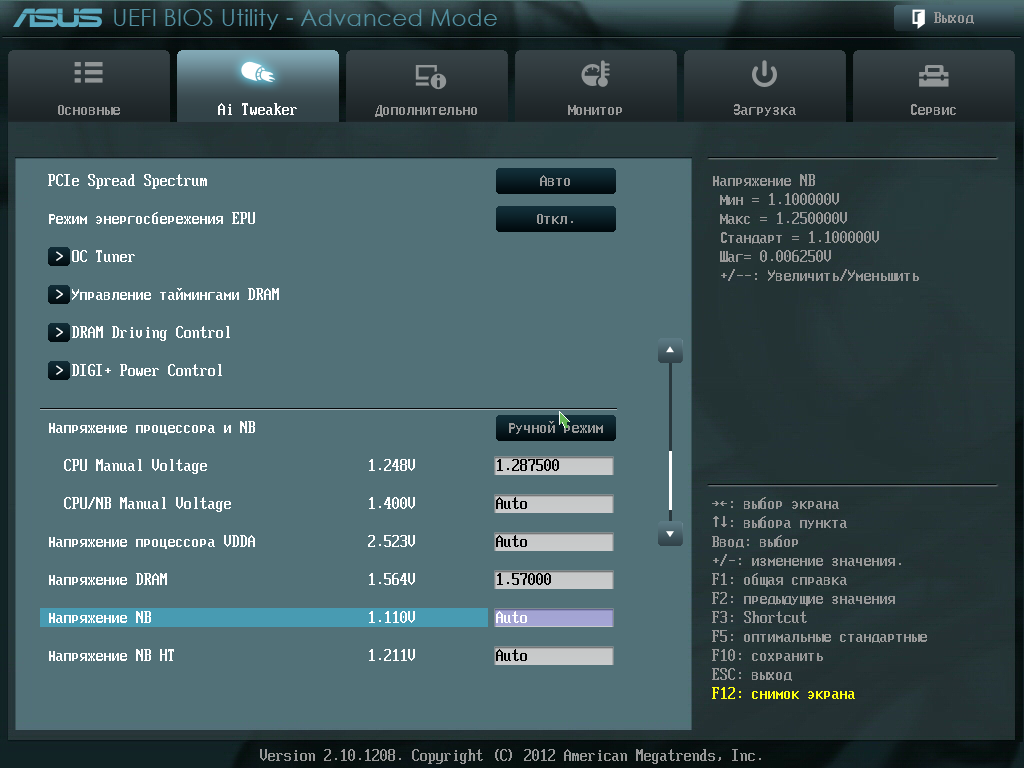This screenshot has width=1024, height=768.
Task: Click the 1.248V CPU voltage reading
Action: (x=391, y=466)
